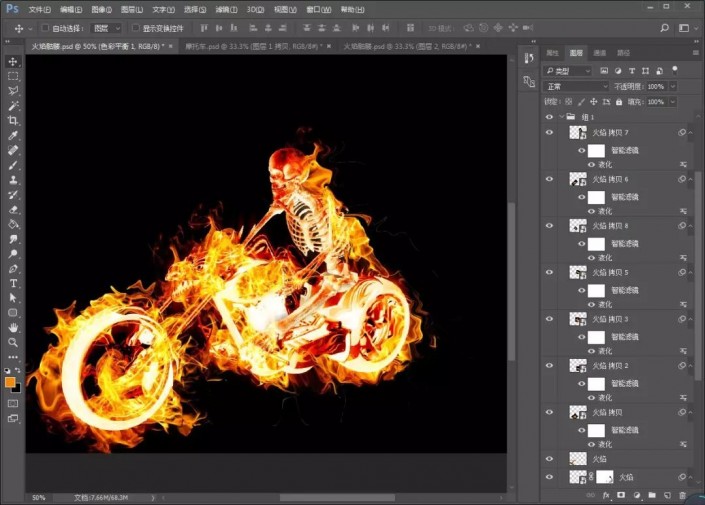Select the Rectangular Marquee tool

point(13,76)
